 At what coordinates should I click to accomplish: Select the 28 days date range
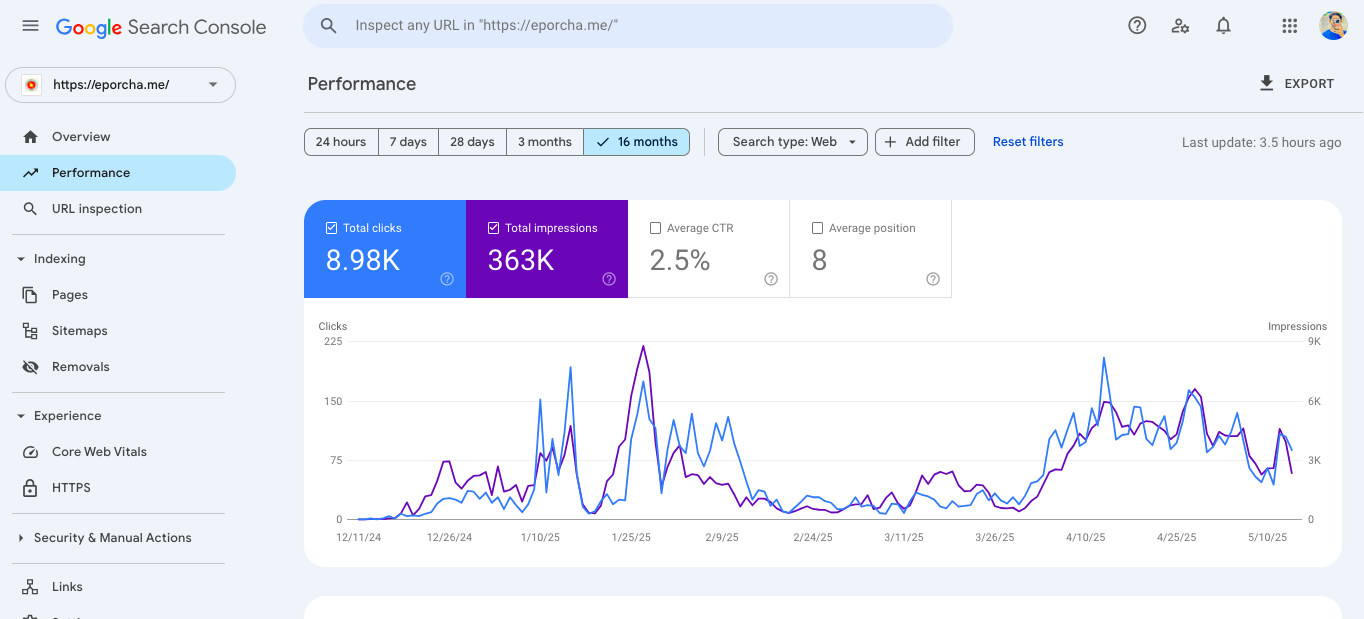(472, 142)
